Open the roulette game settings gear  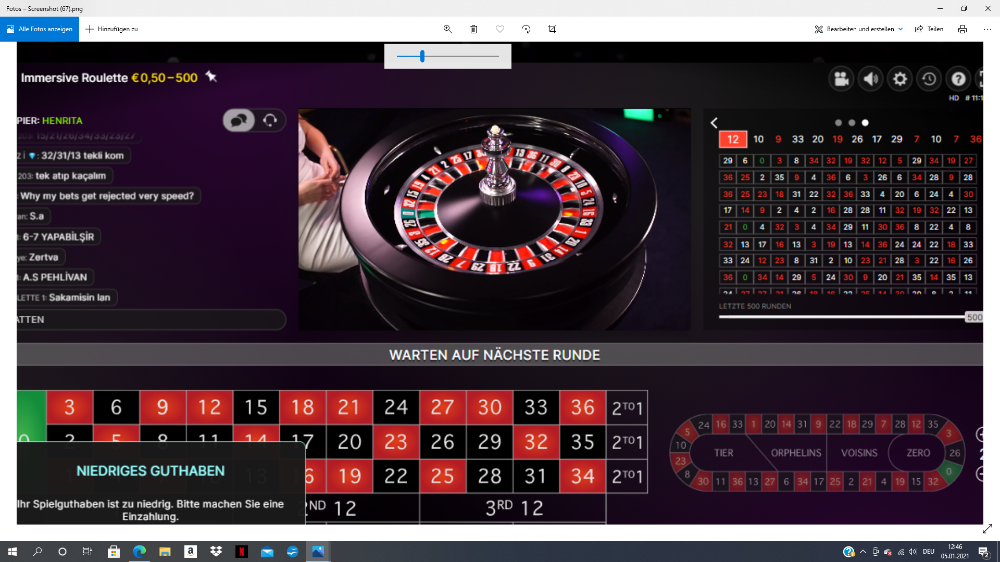(x=900, y=79)
